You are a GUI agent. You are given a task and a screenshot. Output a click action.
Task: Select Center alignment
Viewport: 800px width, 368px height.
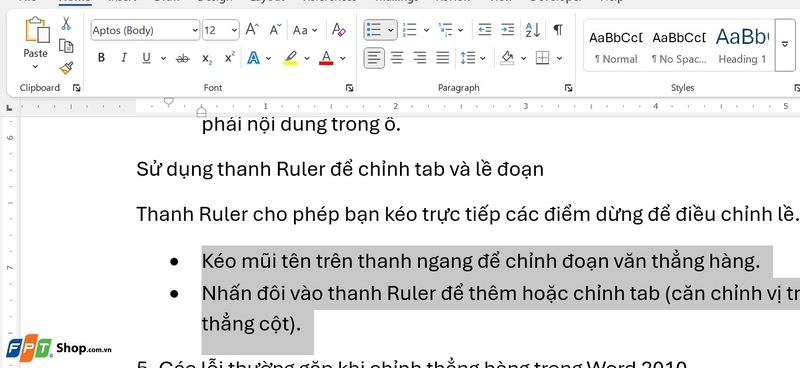coord(397,58)
